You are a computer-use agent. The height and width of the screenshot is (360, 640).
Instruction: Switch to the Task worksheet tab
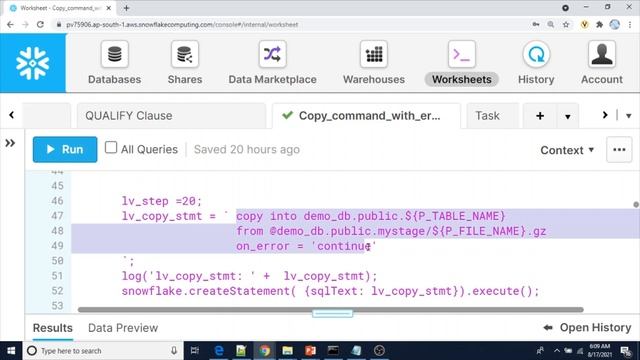click(x=493, y=116)
